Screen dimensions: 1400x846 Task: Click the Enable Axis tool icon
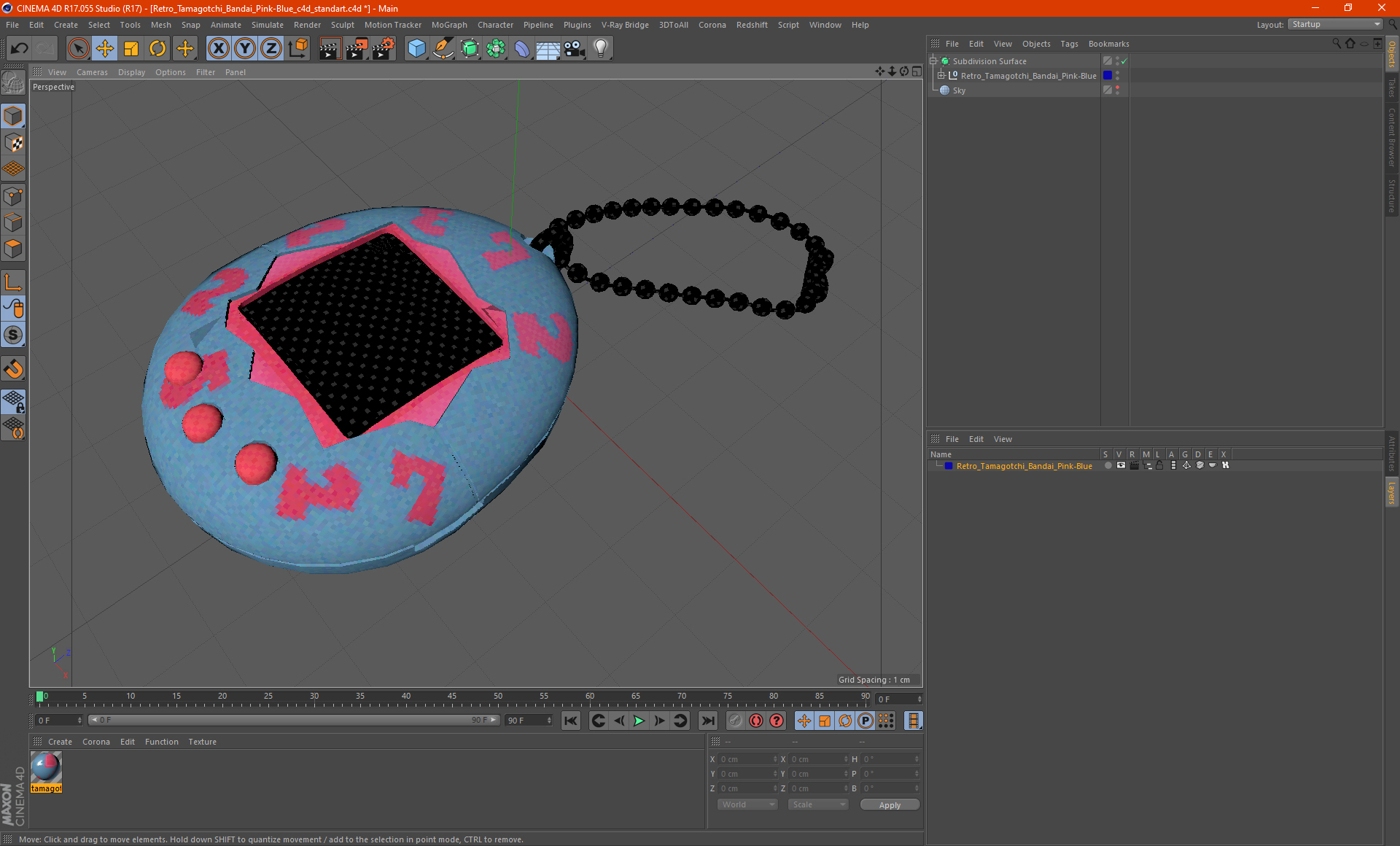[13, 282]
